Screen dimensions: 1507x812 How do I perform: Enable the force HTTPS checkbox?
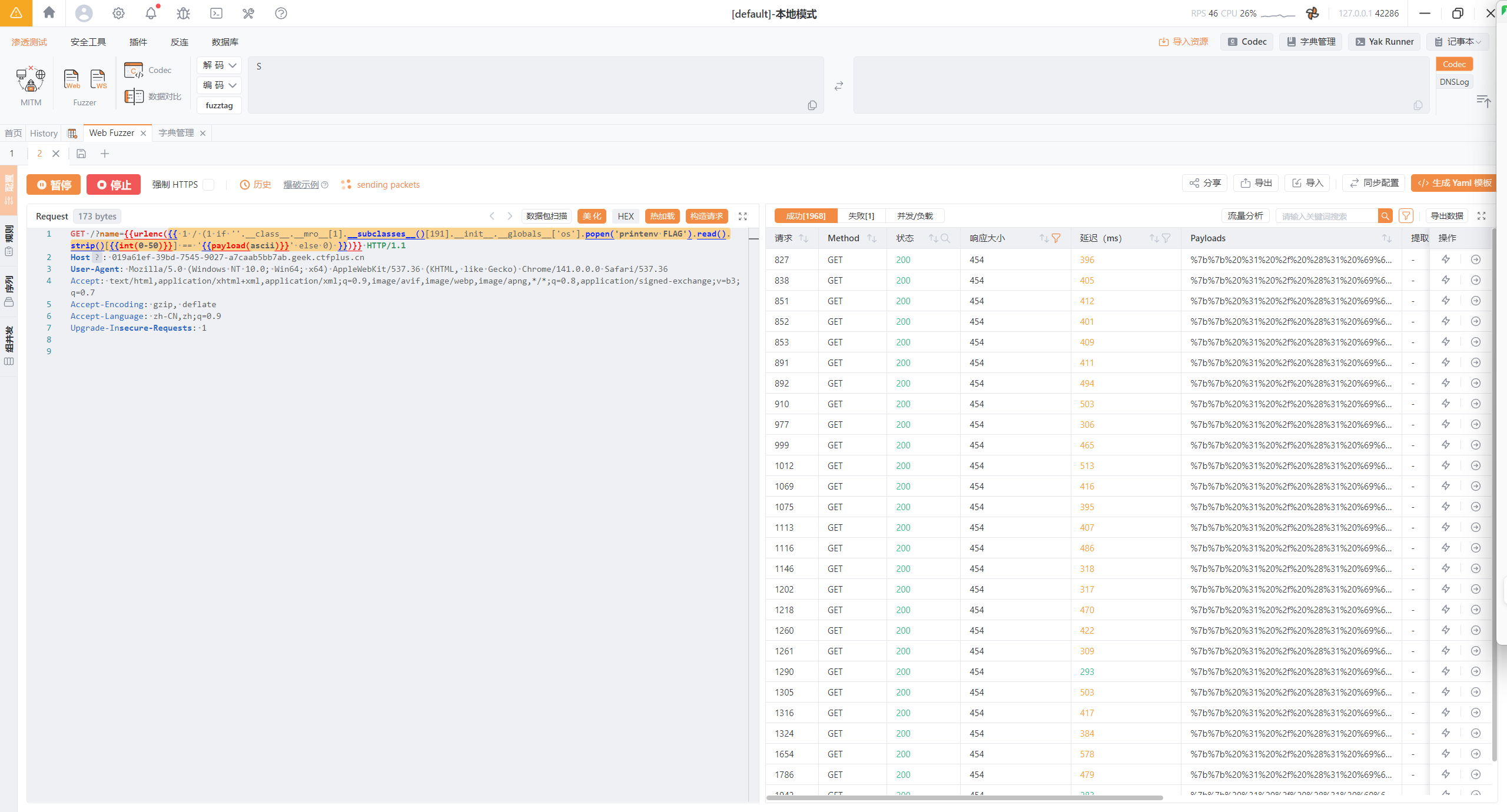click(x=208, y=185)
